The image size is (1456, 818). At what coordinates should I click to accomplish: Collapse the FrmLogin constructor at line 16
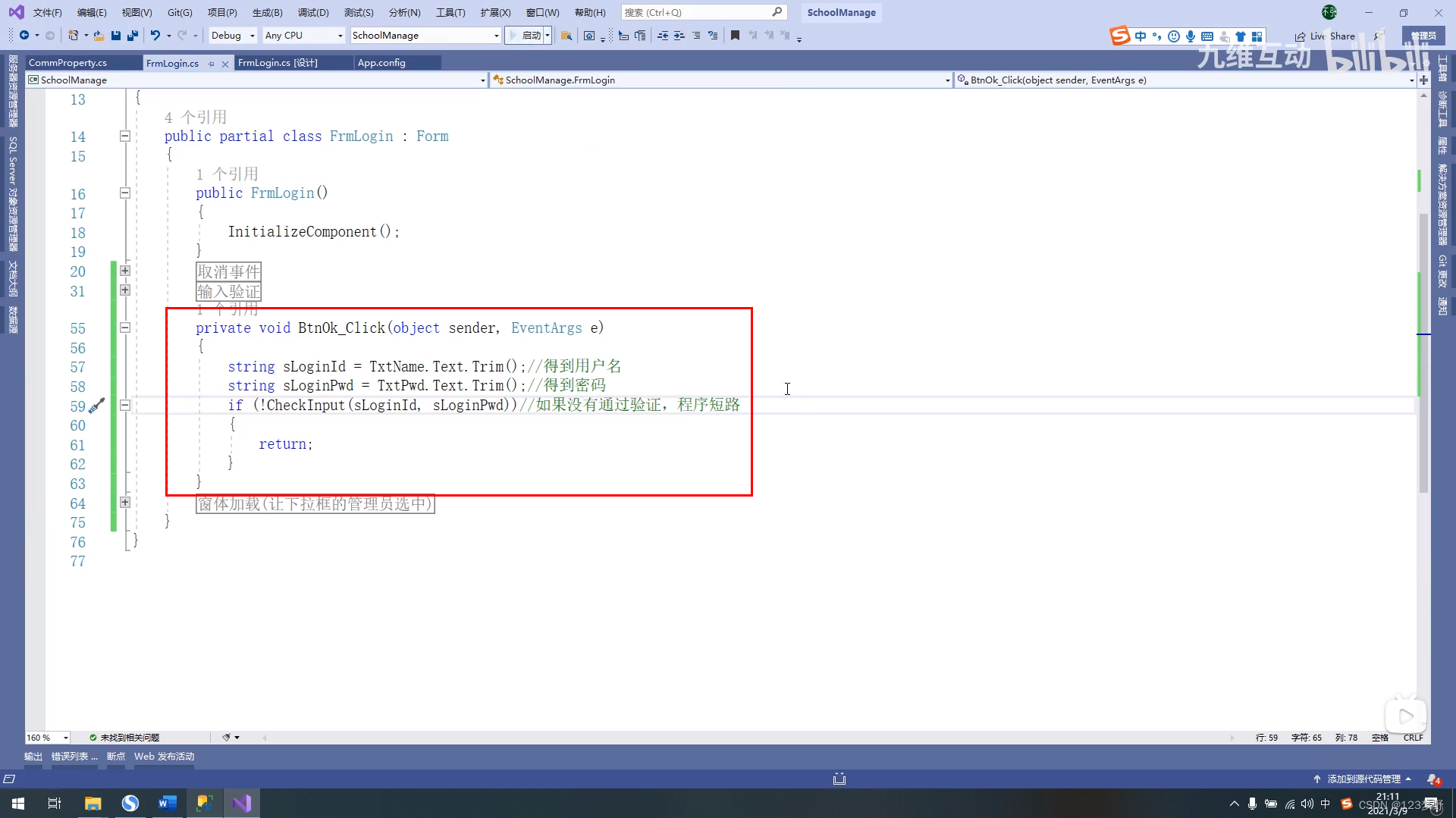click(125, 193)
